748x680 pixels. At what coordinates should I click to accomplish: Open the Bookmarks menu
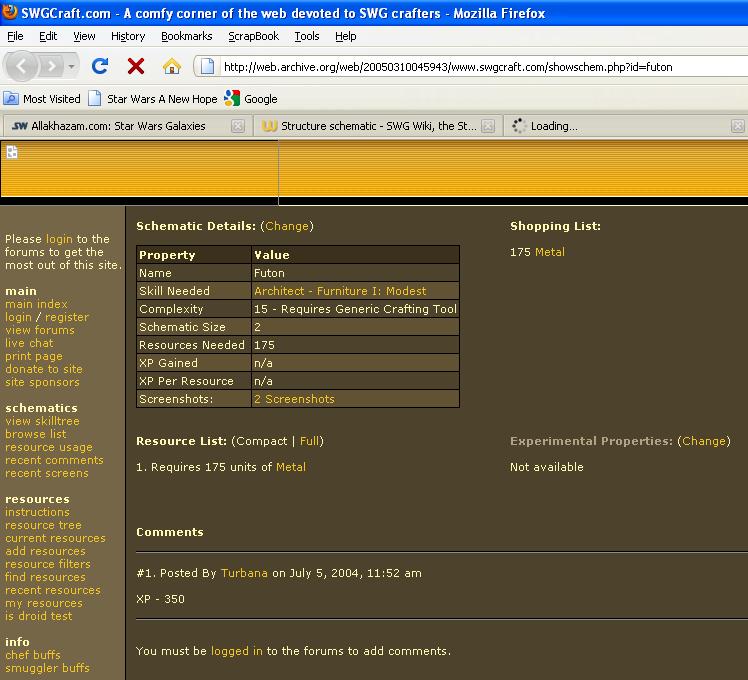click(x=186, y=36)
